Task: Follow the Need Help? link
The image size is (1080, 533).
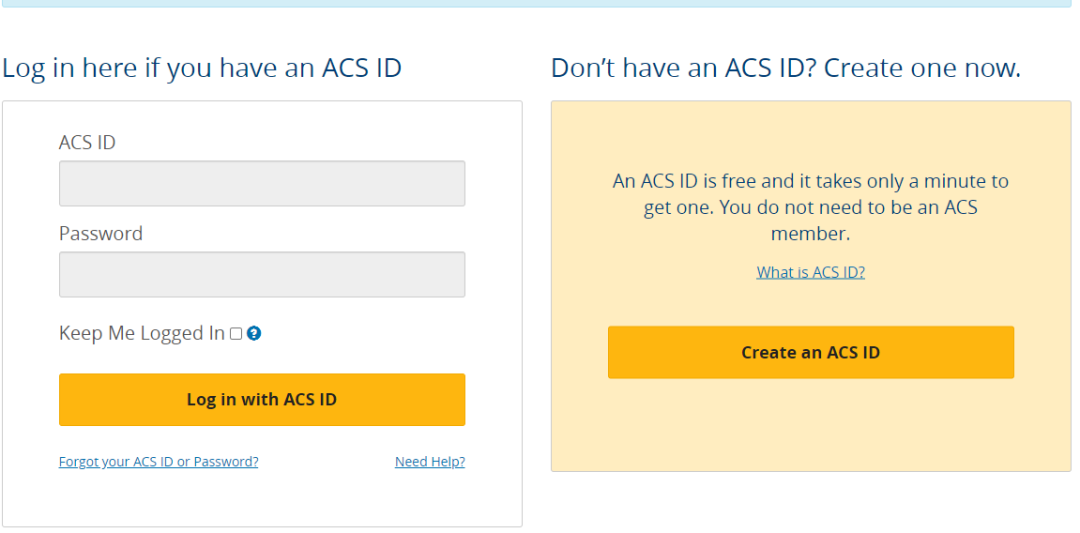Action: [430, 462]
